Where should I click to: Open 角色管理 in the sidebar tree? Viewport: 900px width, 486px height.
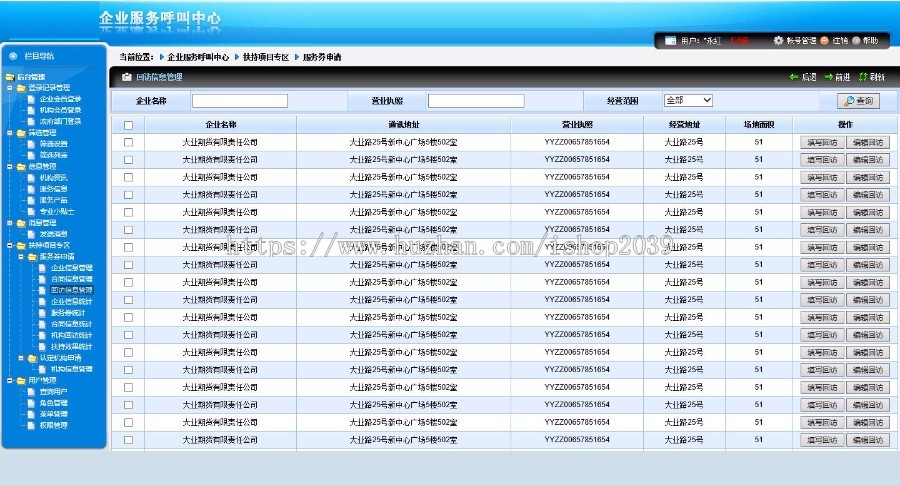pos(53,403)
